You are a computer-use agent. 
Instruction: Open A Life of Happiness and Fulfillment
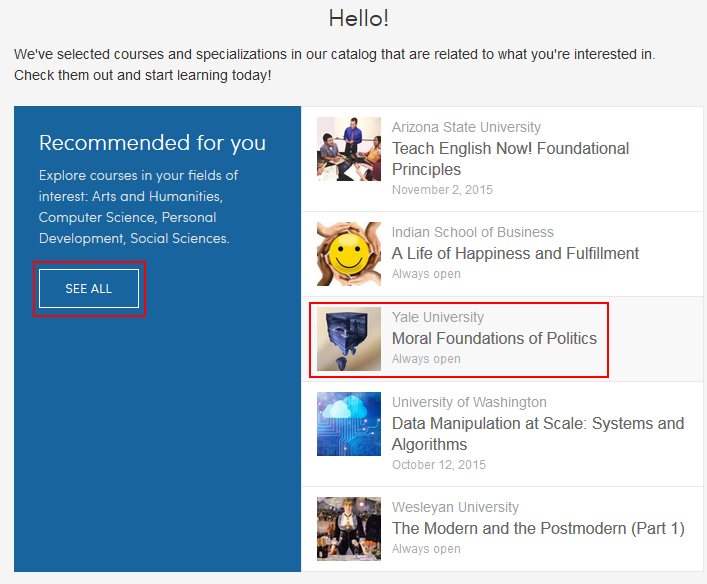pyautogui.click(x=515, y=253)
